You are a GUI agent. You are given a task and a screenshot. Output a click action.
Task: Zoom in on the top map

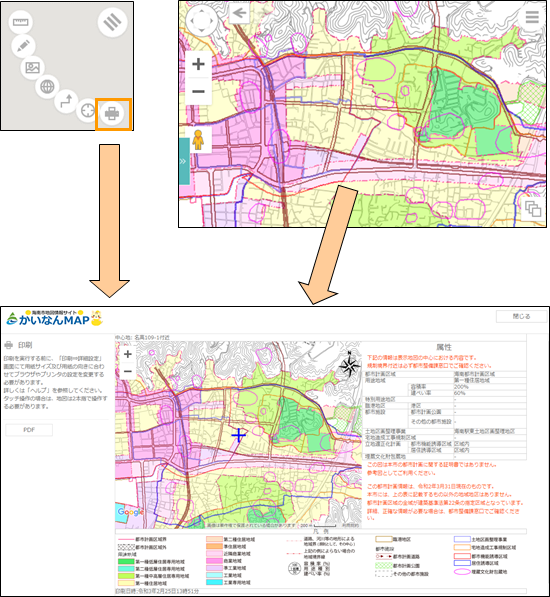198,64
